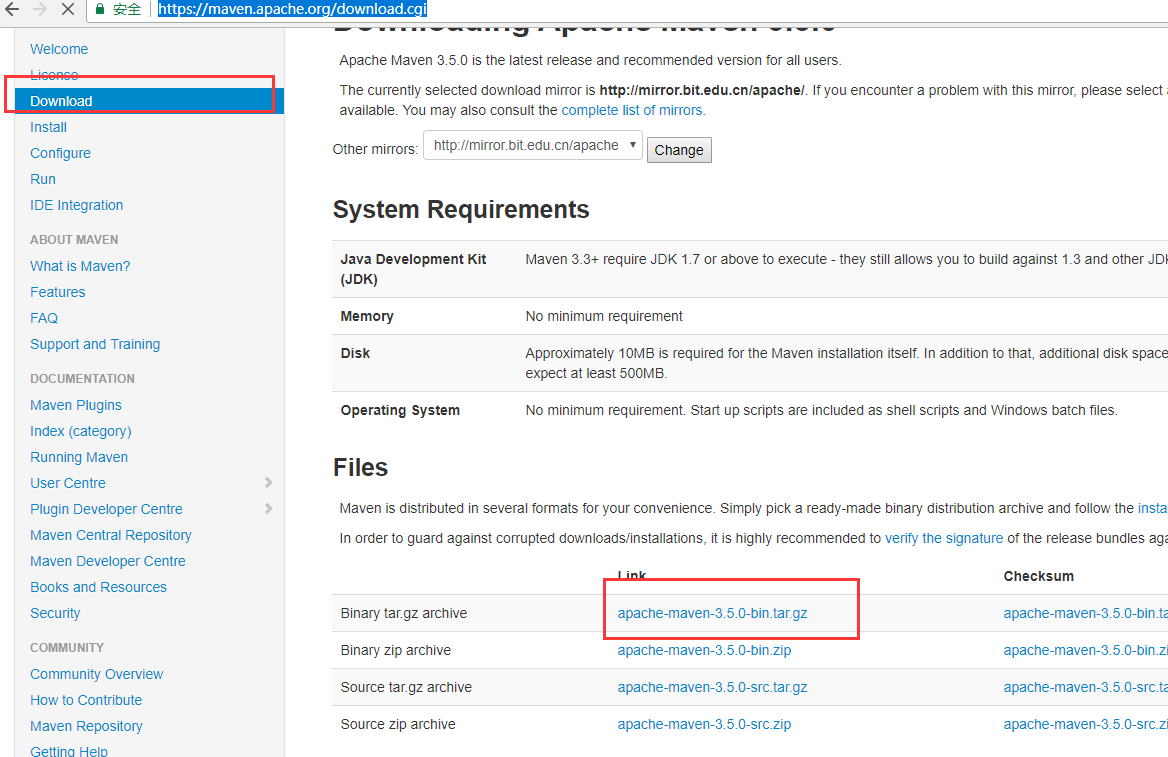Click the Operating System row label
Image resolution: width=1168 pixels, height=757 pixels.
click(x=400, y=411)
